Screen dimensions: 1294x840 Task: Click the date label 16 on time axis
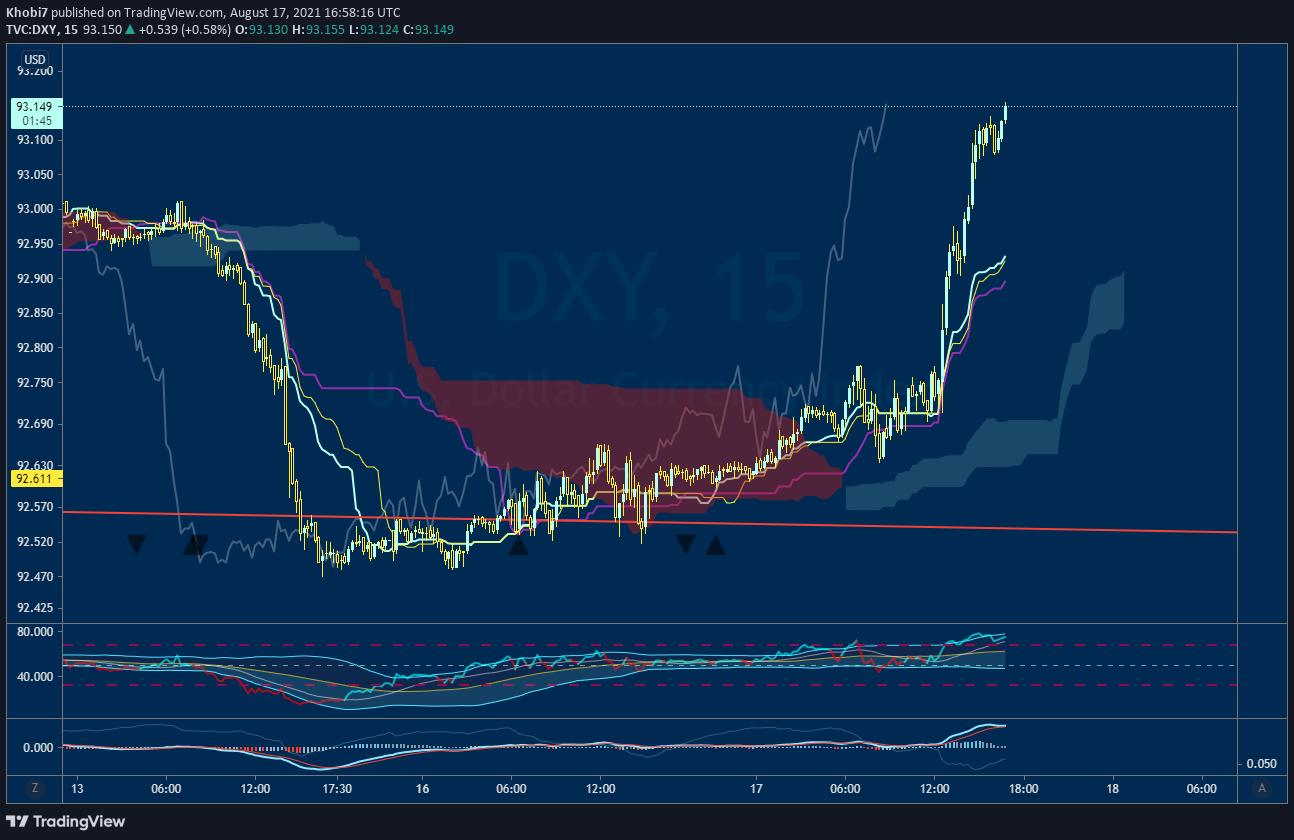[x=424, y=789]
